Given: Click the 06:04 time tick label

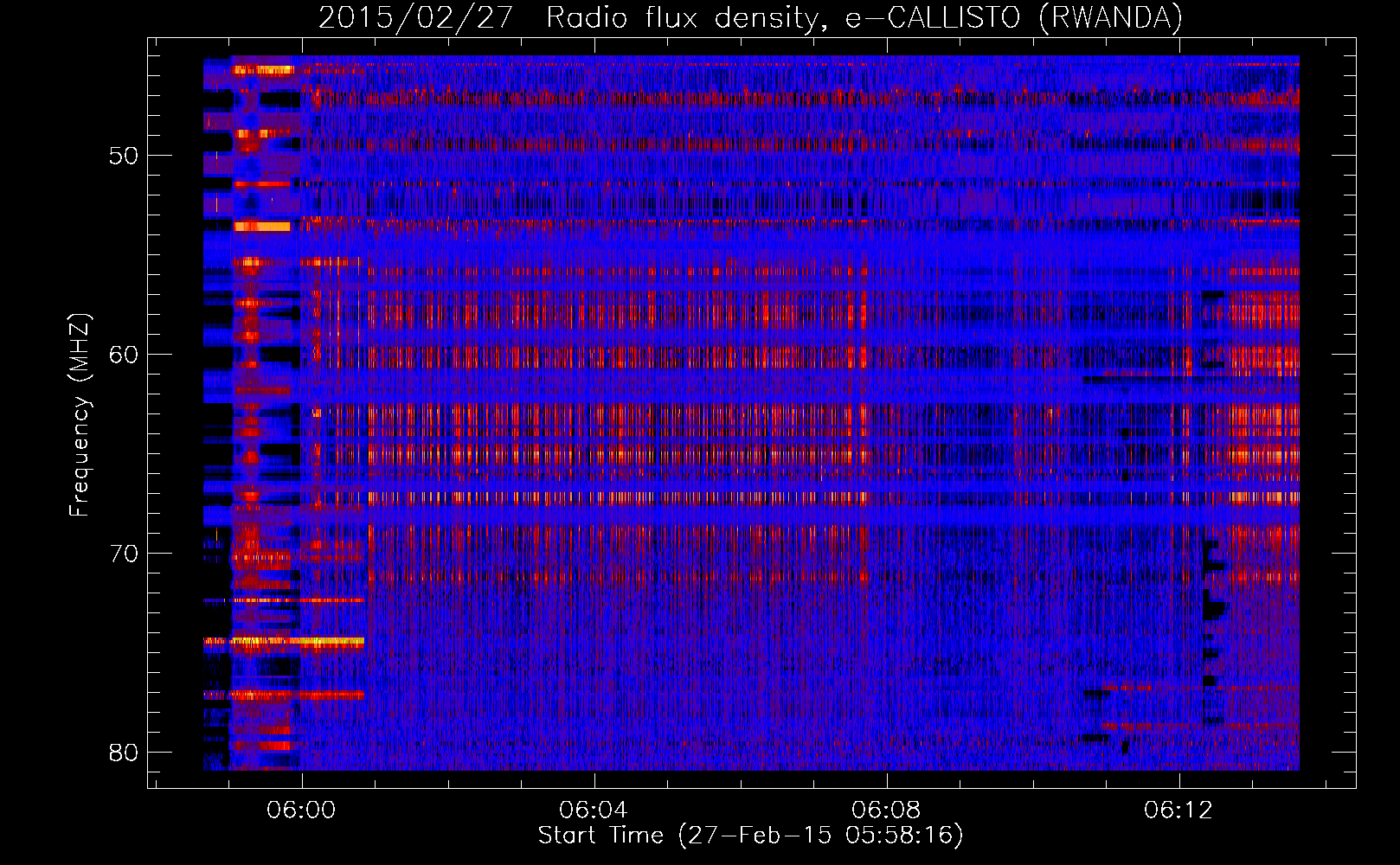Looking at the screenshot, I should (594, 811).
